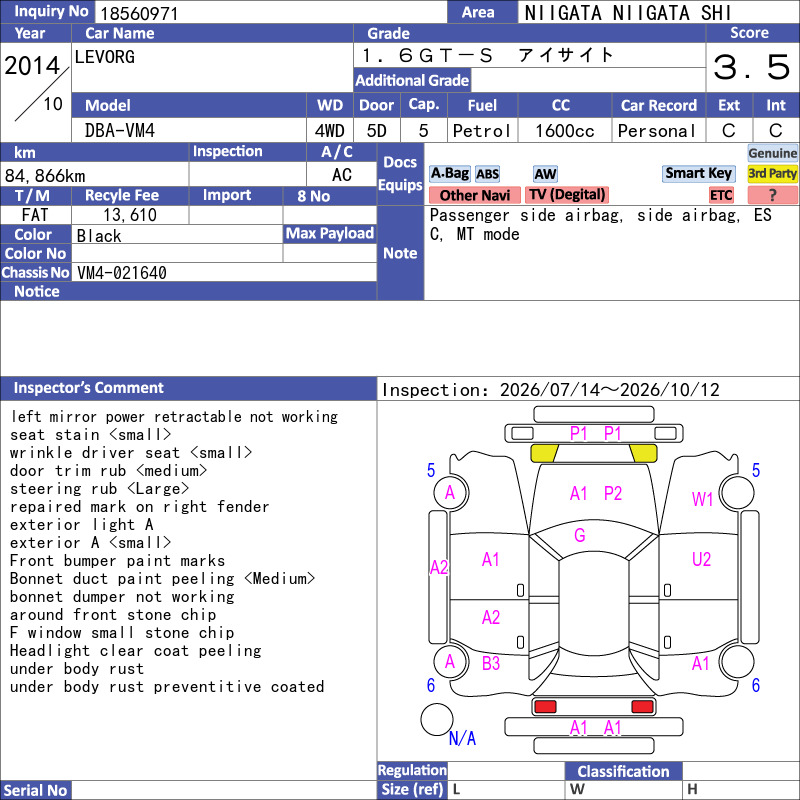This screenshot has width=800, height=800.
Task: Click the W1 mark on the diagram
Action: coord(702,499)
